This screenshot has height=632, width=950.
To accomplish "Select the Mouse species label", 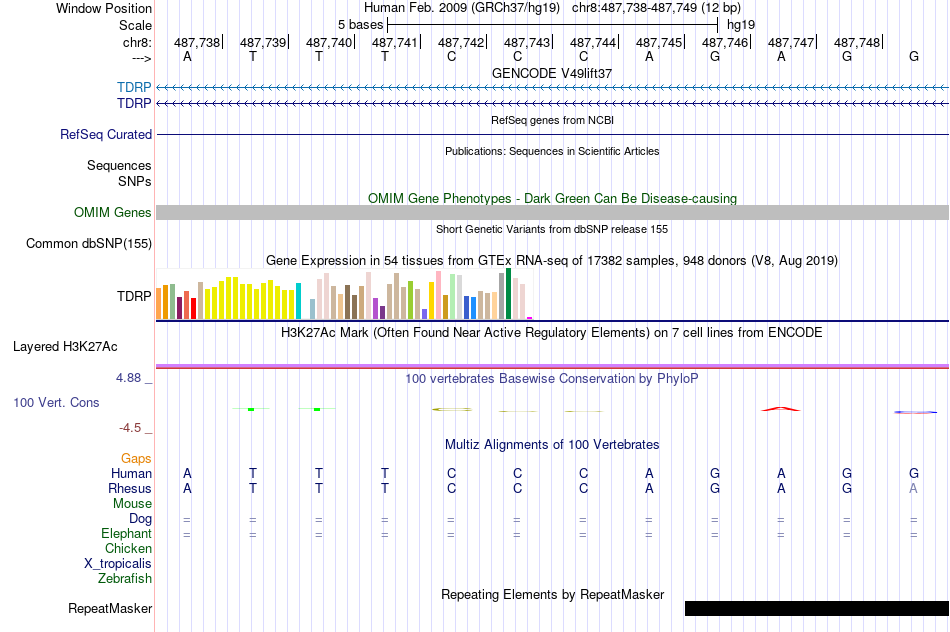I will click(x=132, y=504).
